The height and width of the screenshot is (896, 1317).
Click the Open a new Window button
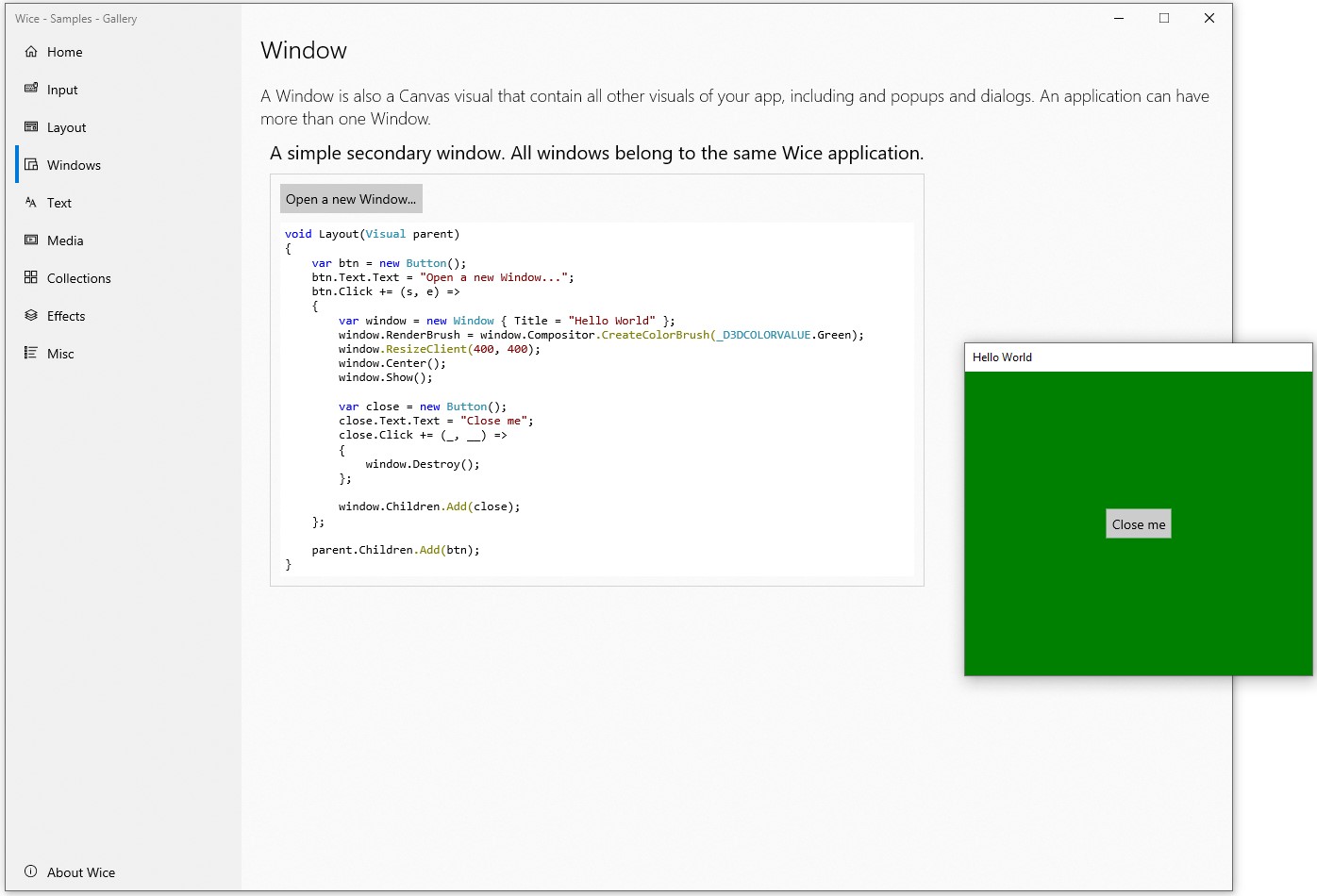point(351,199)
